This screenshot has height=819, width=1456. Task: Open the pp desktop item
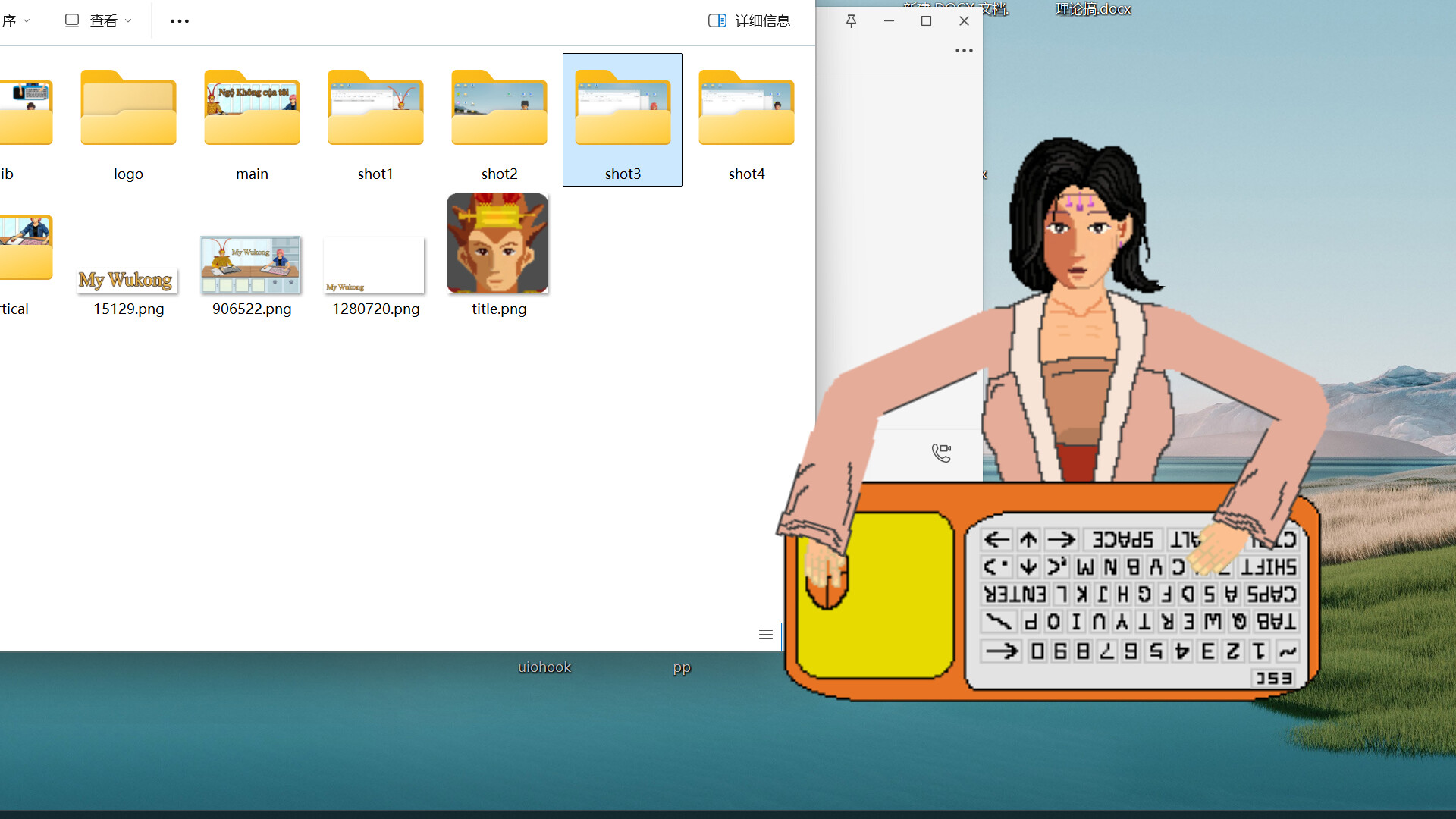[x=682, y=667]
